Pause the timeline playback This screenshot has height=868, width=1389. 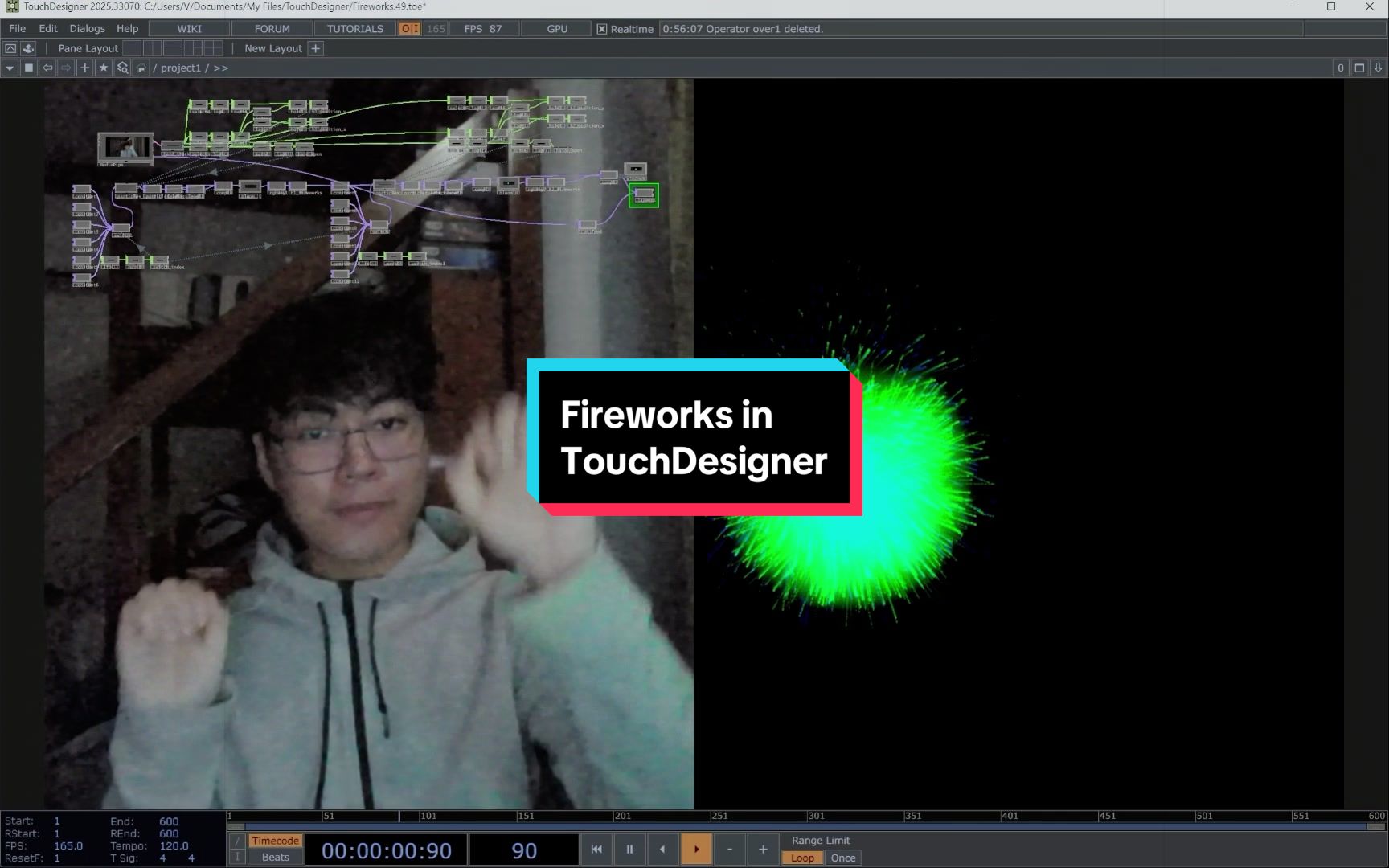coord(629,850)
